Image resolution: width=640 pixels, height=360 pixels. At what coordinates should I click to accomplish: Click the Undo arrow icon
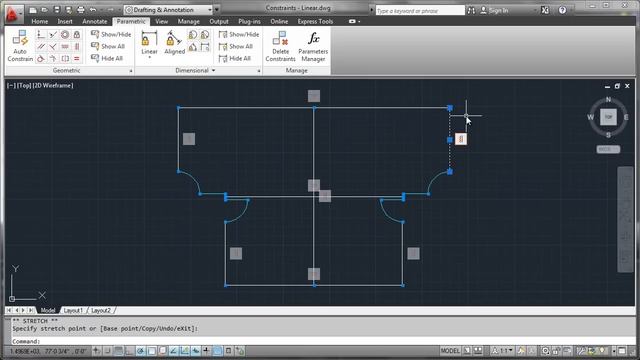[x=93, y=10]
